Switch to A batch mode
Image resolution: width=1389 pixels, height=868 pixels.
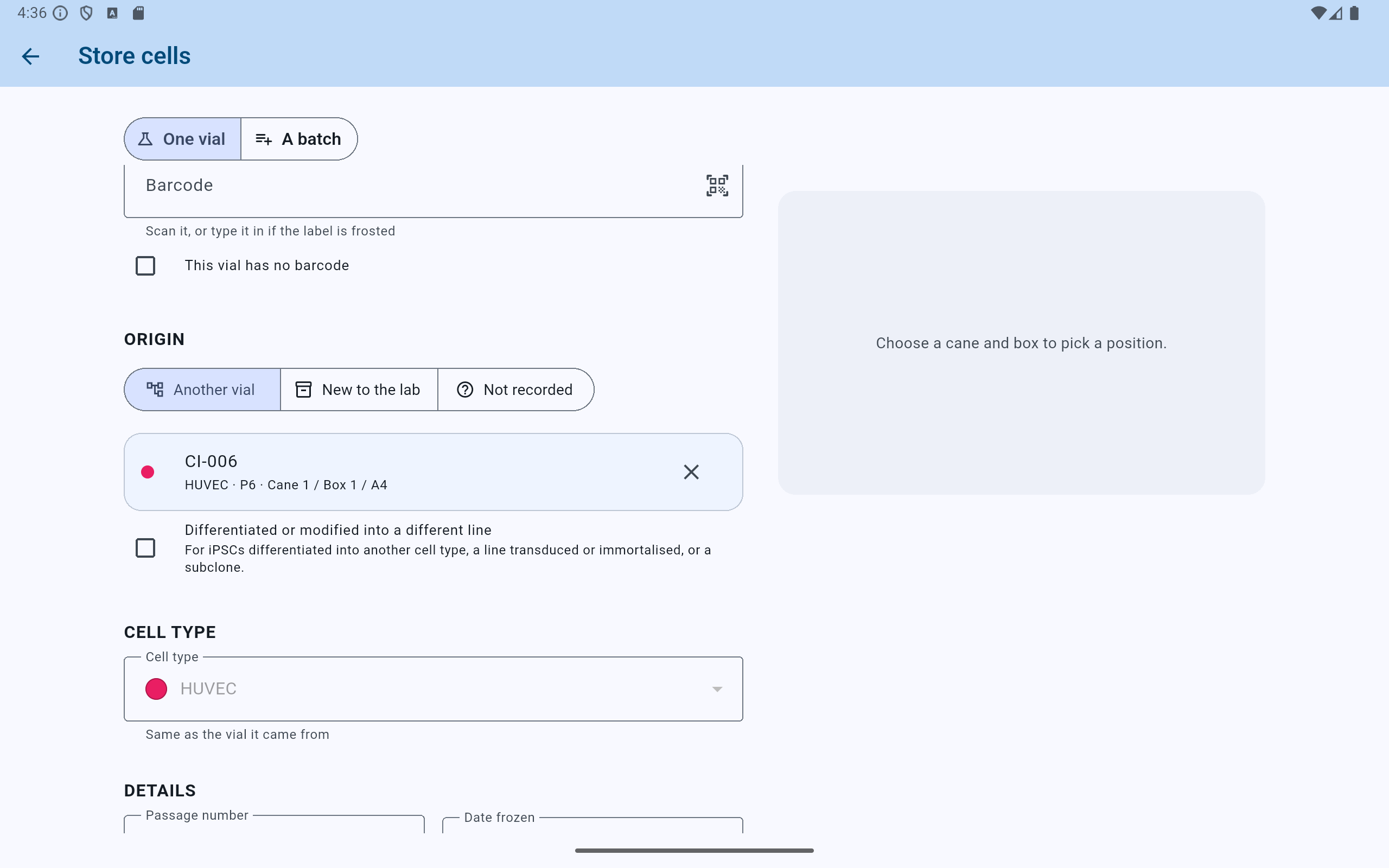pos(299,139)
